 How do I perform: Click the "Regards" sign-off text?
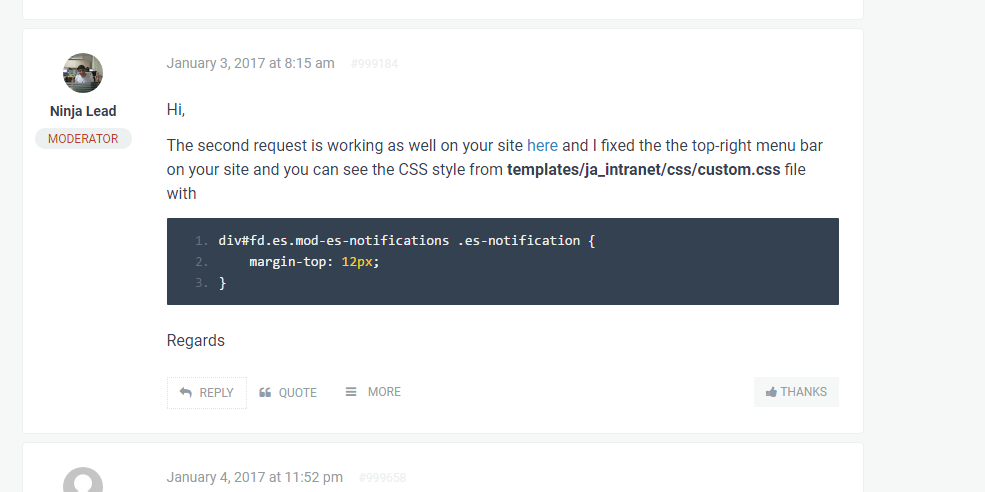click(x=196, y=340)
